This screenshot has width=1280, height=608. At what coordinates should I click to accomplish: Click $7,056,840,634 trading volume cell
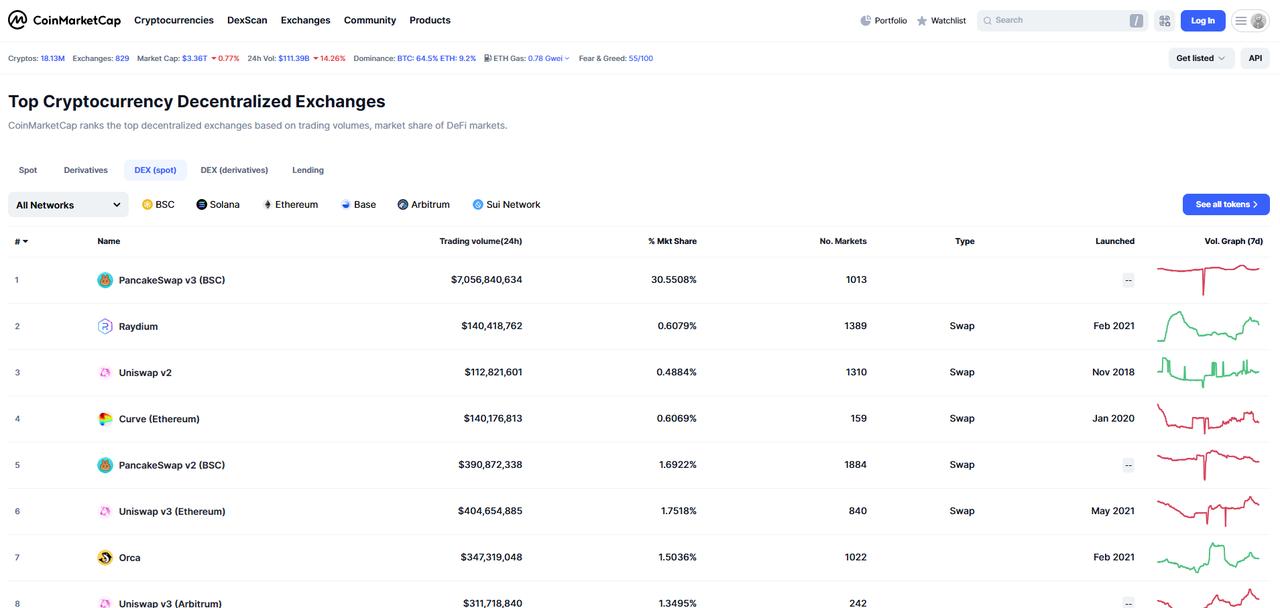pyautogui.click(x=486, y=280)
